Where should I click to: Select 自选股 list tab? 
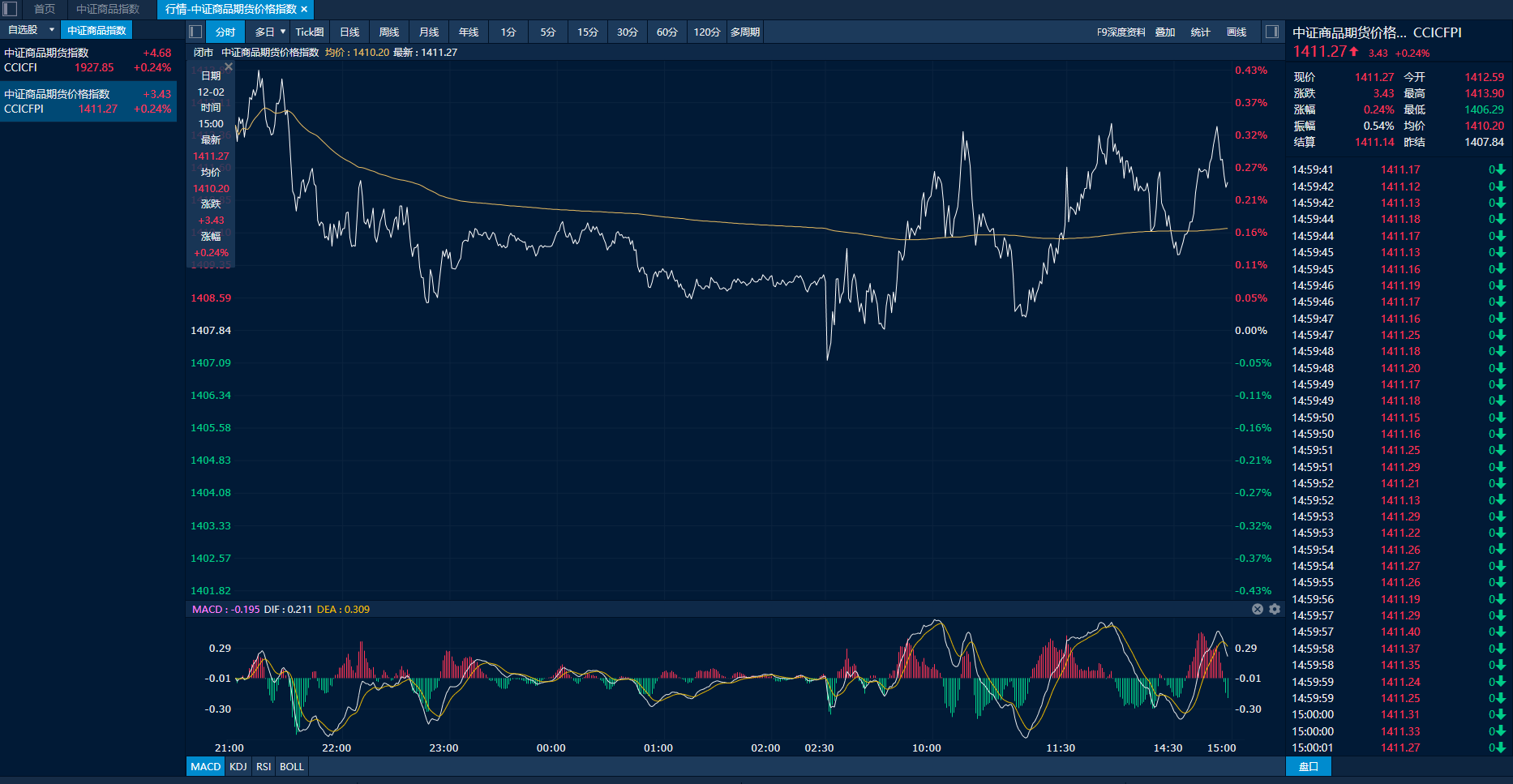(x=23, y=30)
